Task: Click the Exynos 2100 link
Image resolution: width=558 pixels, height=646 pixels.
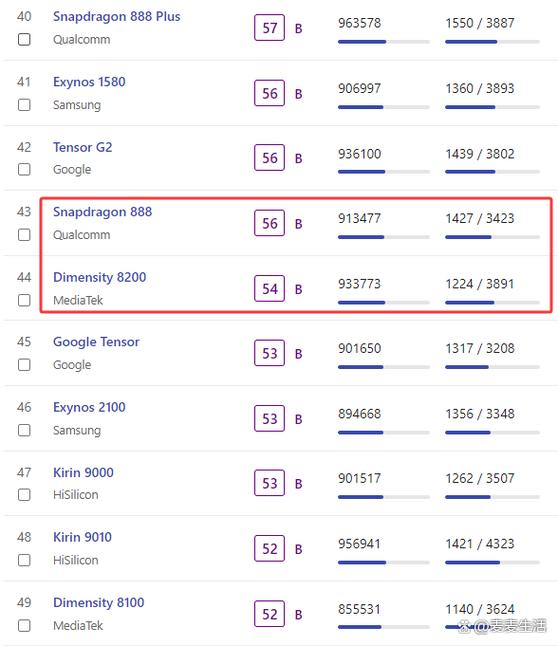Action: 89,407
